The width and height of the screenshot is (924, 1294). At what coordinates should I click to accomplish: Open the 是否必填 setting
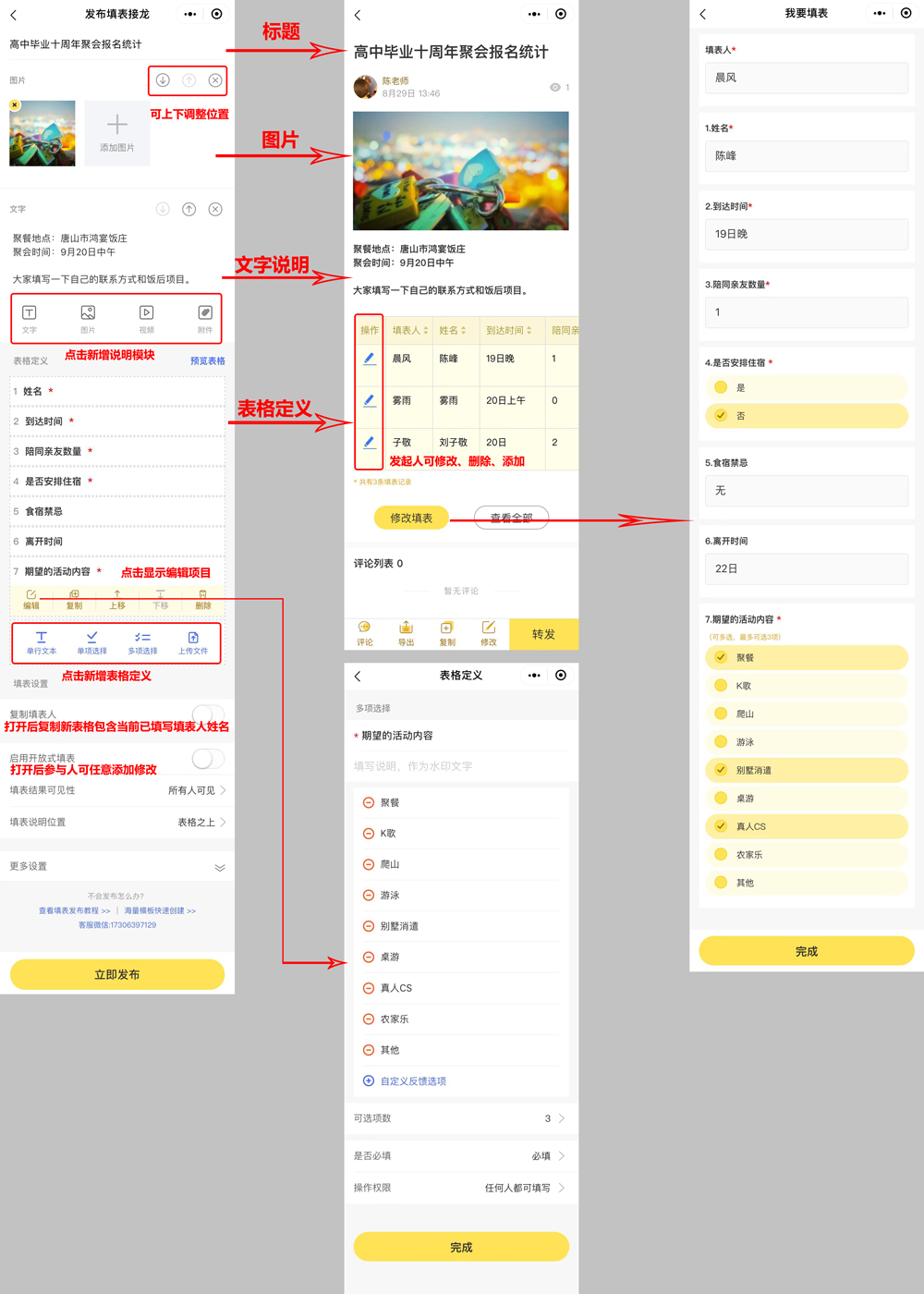point(461,1156)
